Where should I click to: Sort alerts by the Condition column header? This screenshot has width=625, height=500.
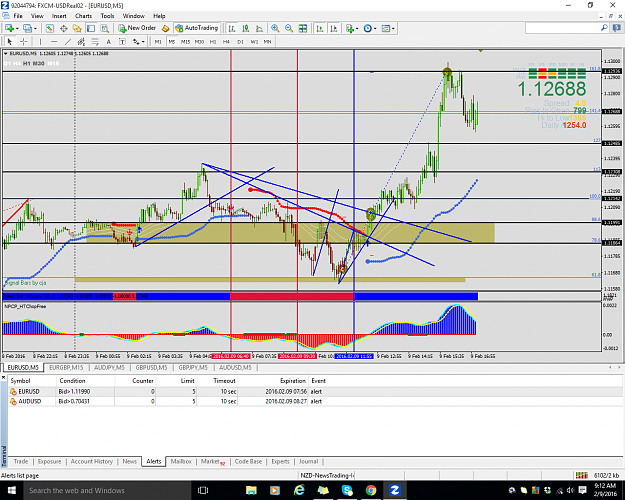(x=72, y=381)
